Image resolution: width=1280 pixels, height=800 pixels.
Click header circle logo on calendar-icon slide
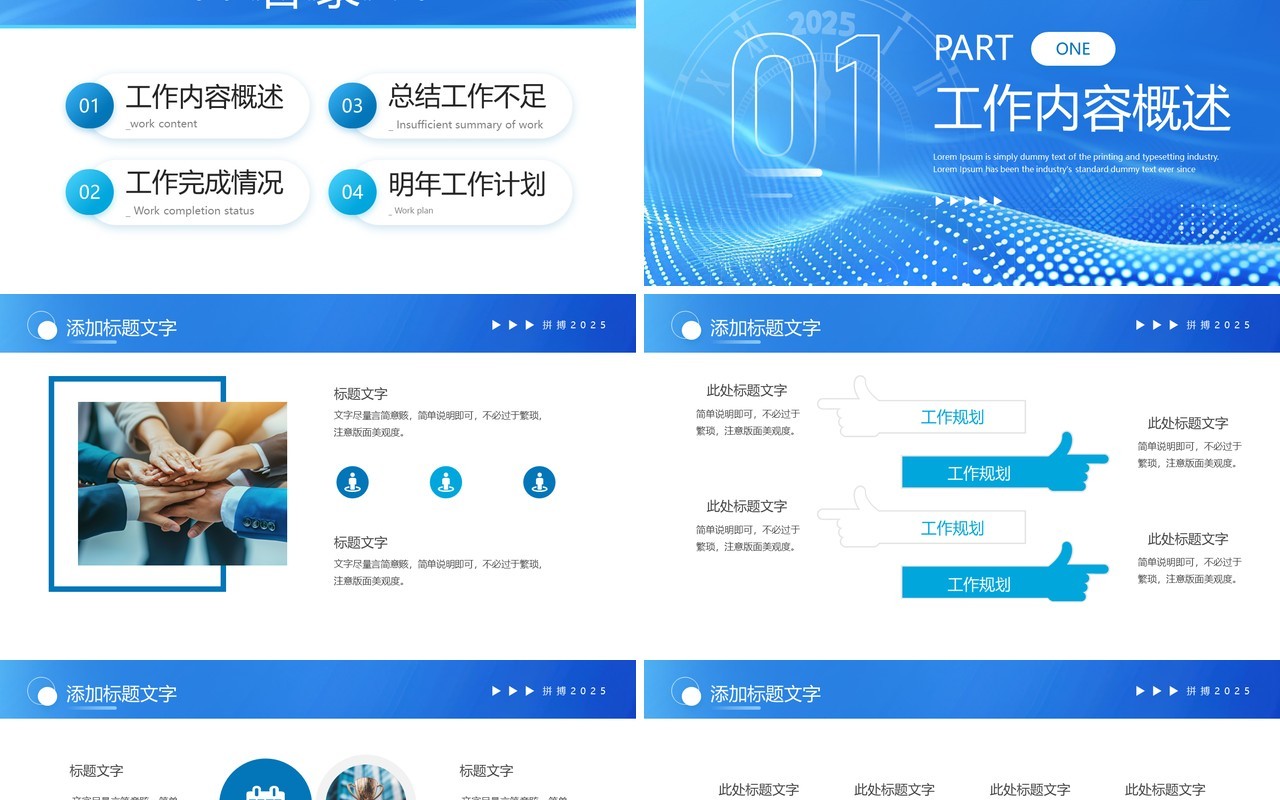point(42,692)
